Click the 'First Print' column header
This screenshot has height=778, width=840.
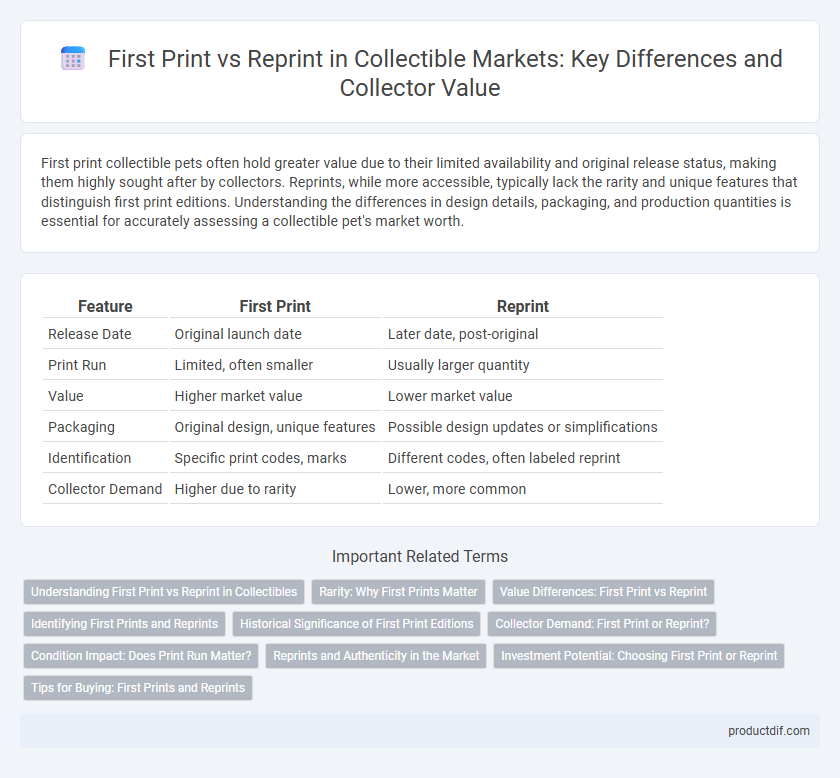pyautogui.click(x=275, y=306)
